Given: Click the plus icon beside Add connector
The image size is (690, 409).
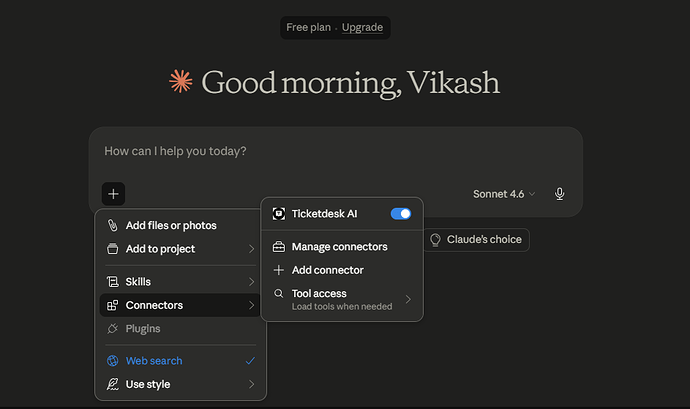Looking at the screenshot, I should [x=279, y=270].
